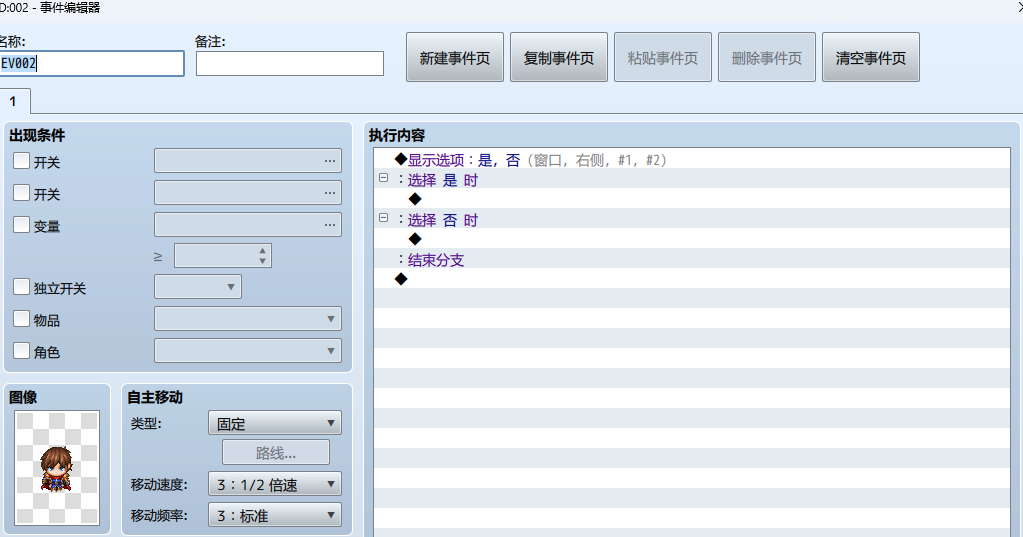The height and width of the screenshot is (537, 1023).
Task: Tick the 变量 condition checkbox
Action: pos(22,224)
